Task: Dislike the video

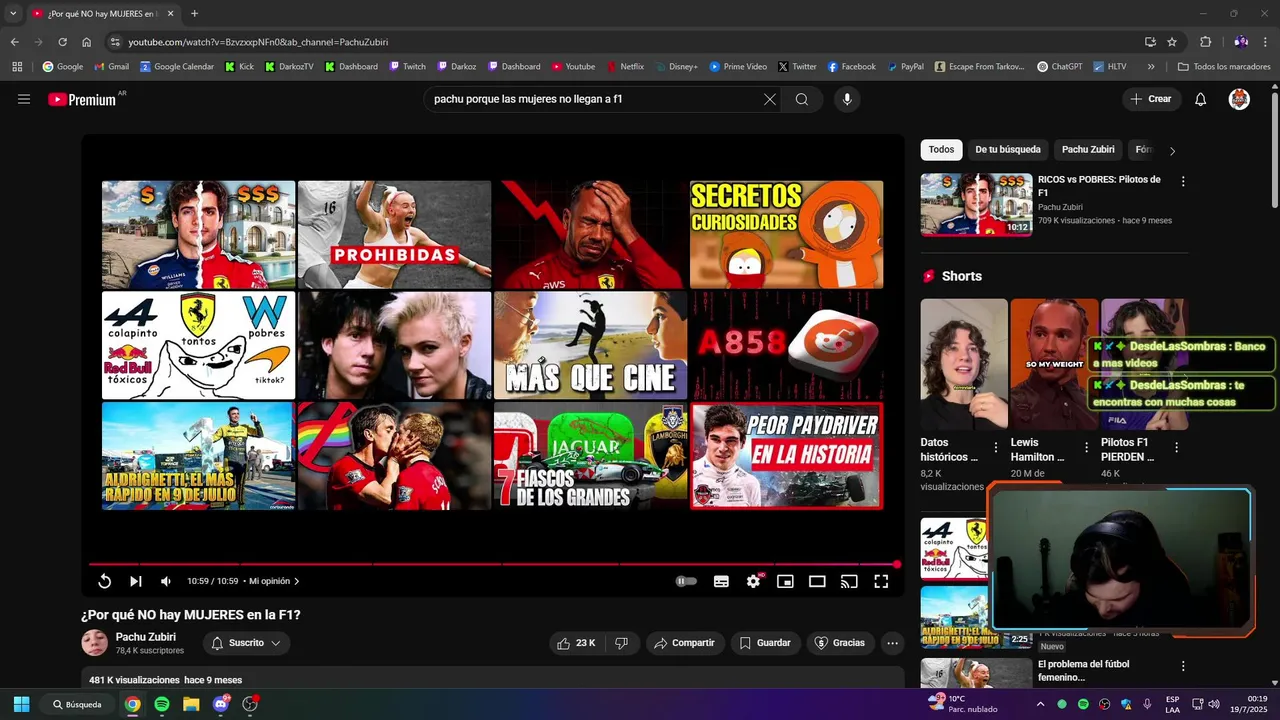Action: click(x=621, y=643)
